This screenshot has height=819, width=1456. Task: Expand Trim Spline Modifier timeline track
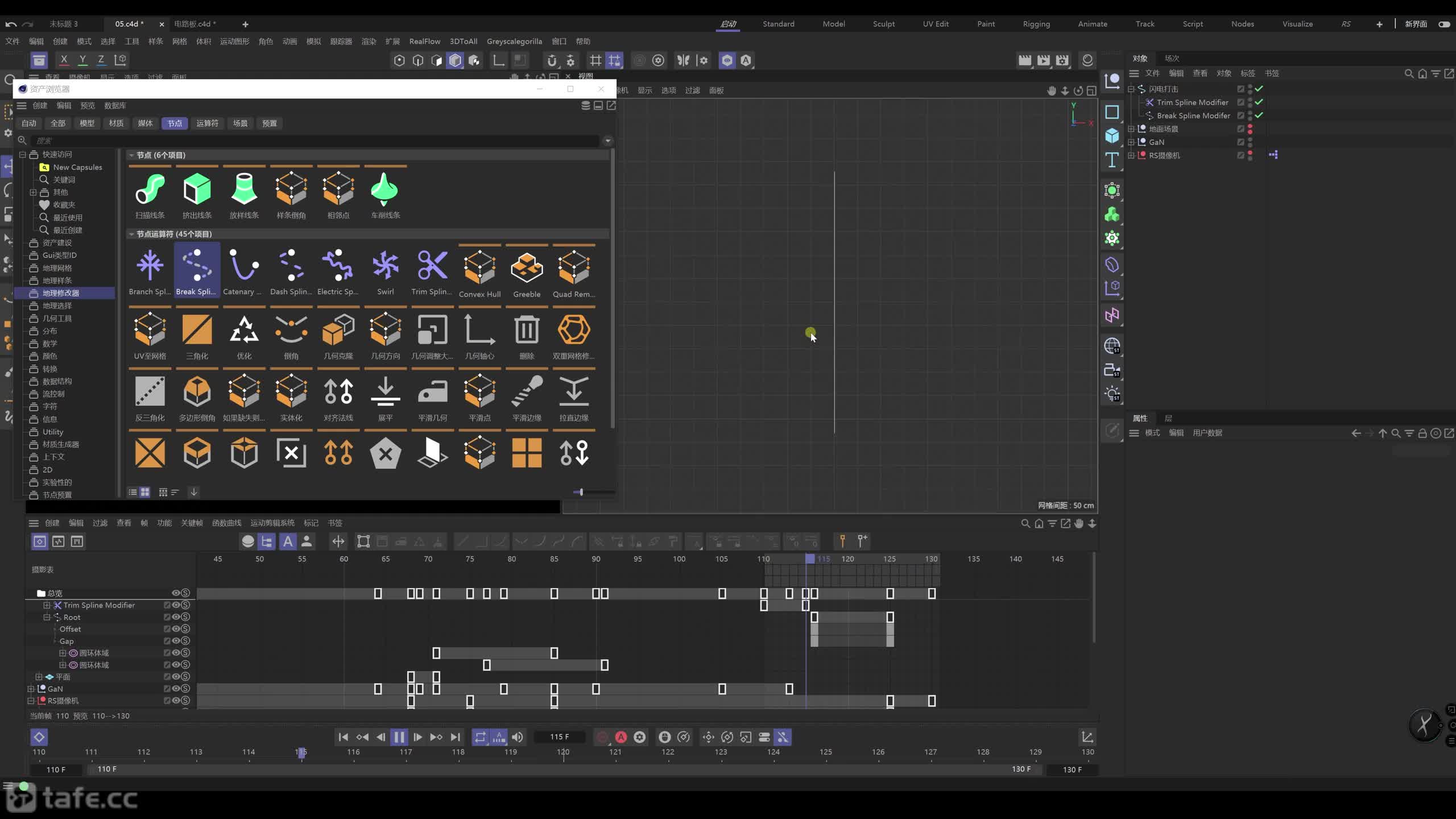click(47, 605)
